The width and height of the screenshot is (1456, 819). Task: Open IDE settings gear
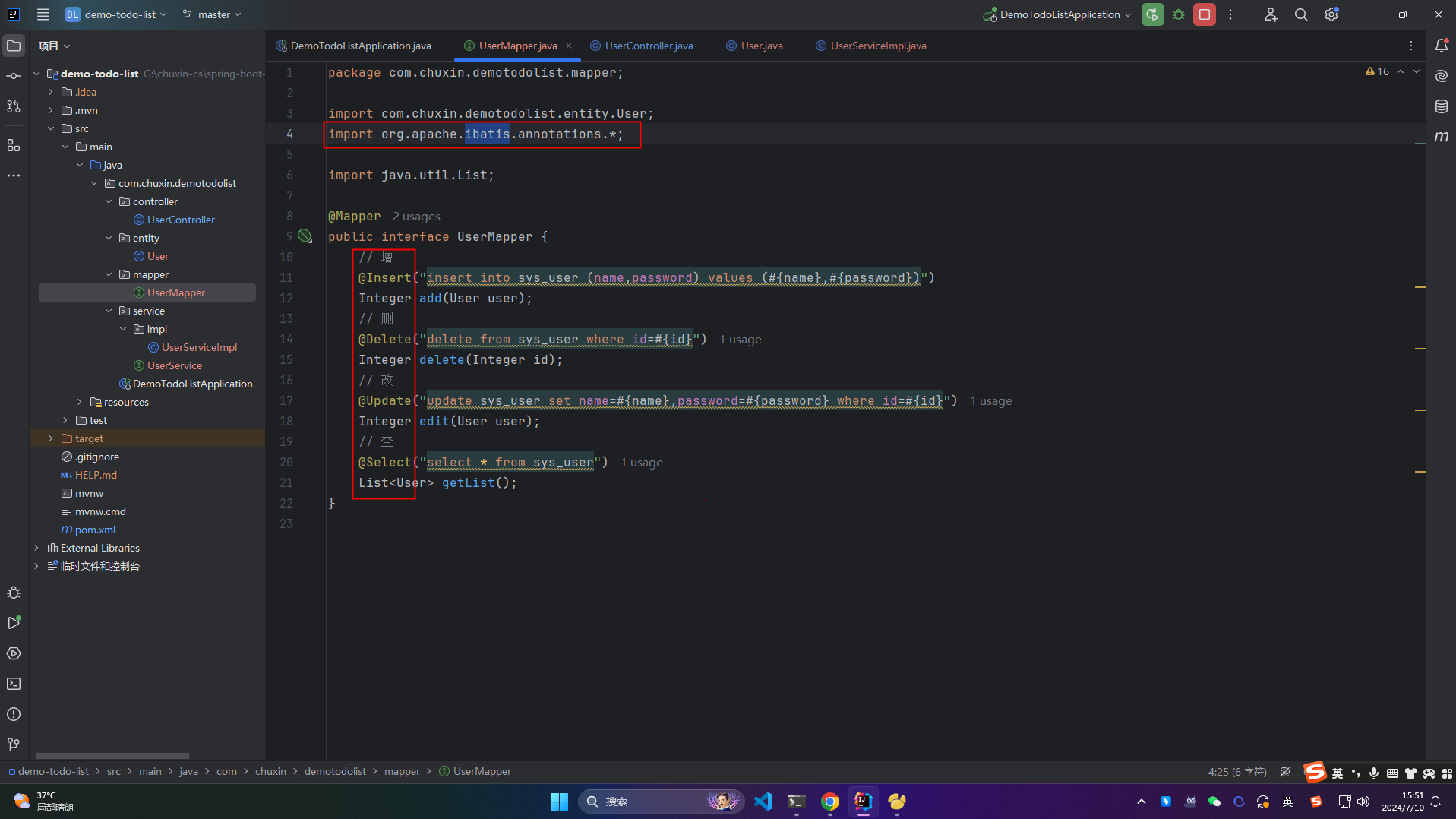click(1331, 14)
